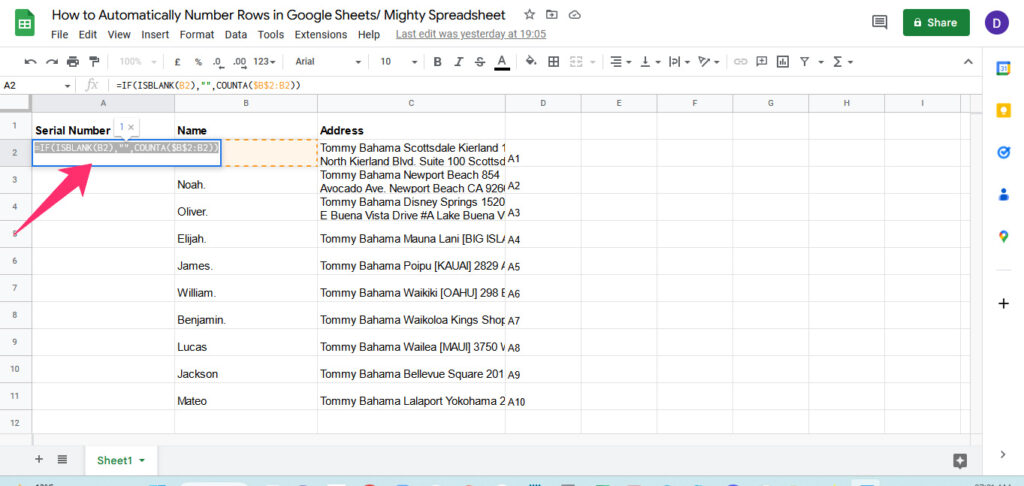Open the 123 more formats dropdown
1024x486 pixels.
264,61
